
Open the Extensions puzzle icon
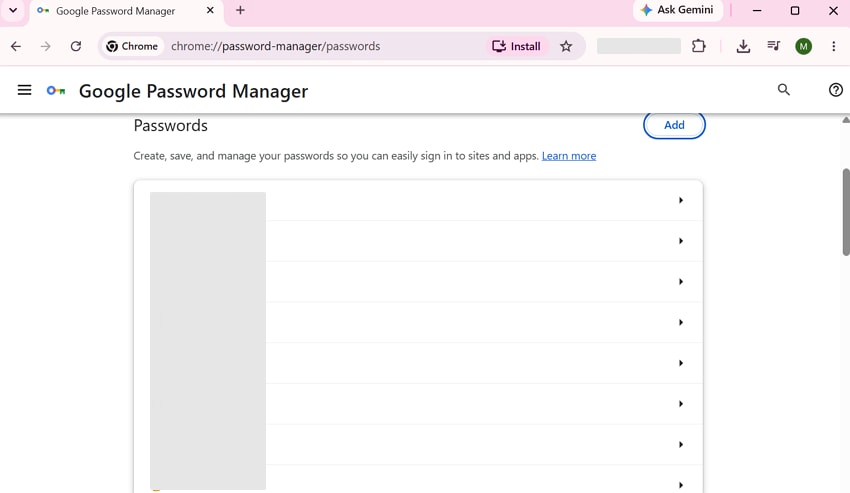coord(699,46)
